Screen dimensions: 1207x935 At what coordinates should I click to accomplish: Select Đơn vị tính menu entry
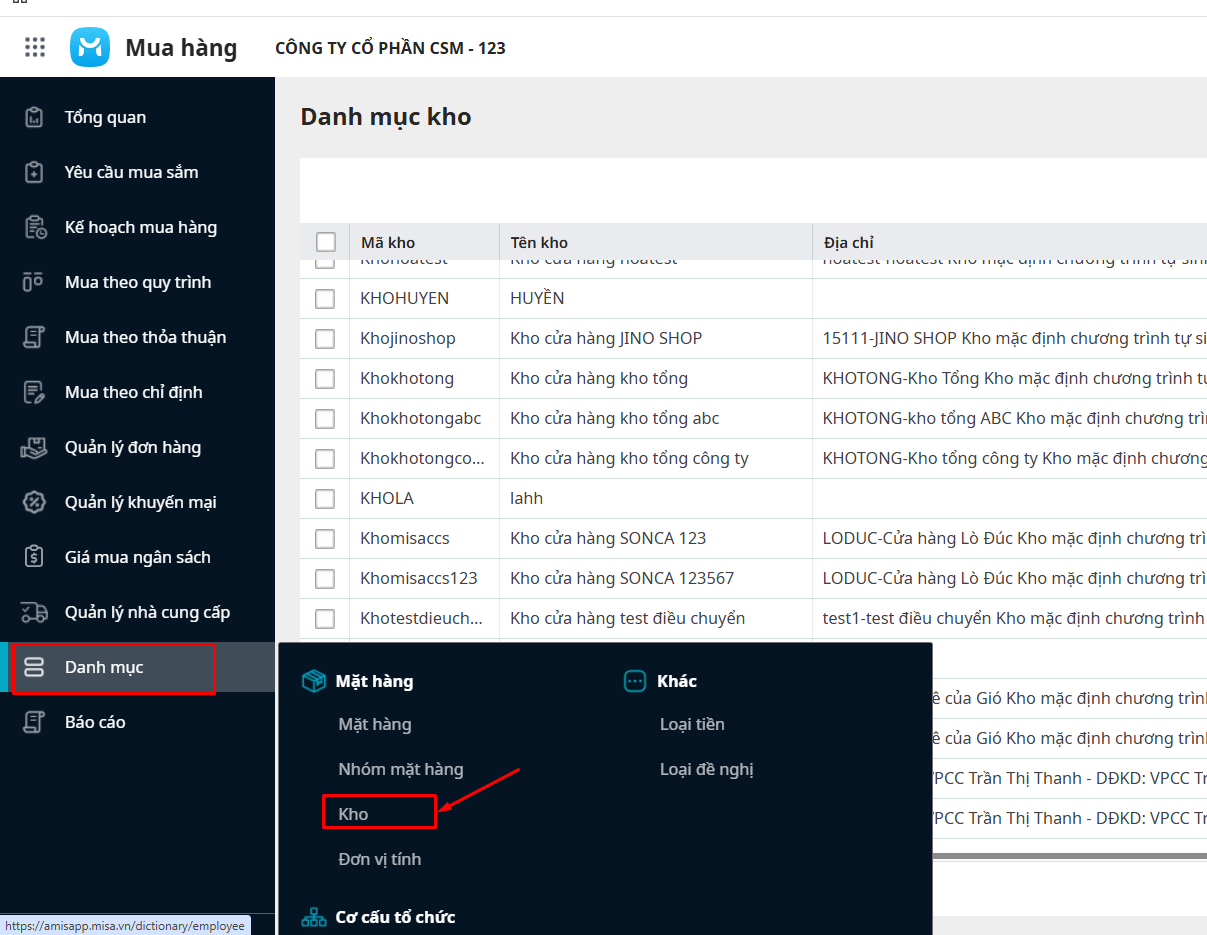coord(380,859)
